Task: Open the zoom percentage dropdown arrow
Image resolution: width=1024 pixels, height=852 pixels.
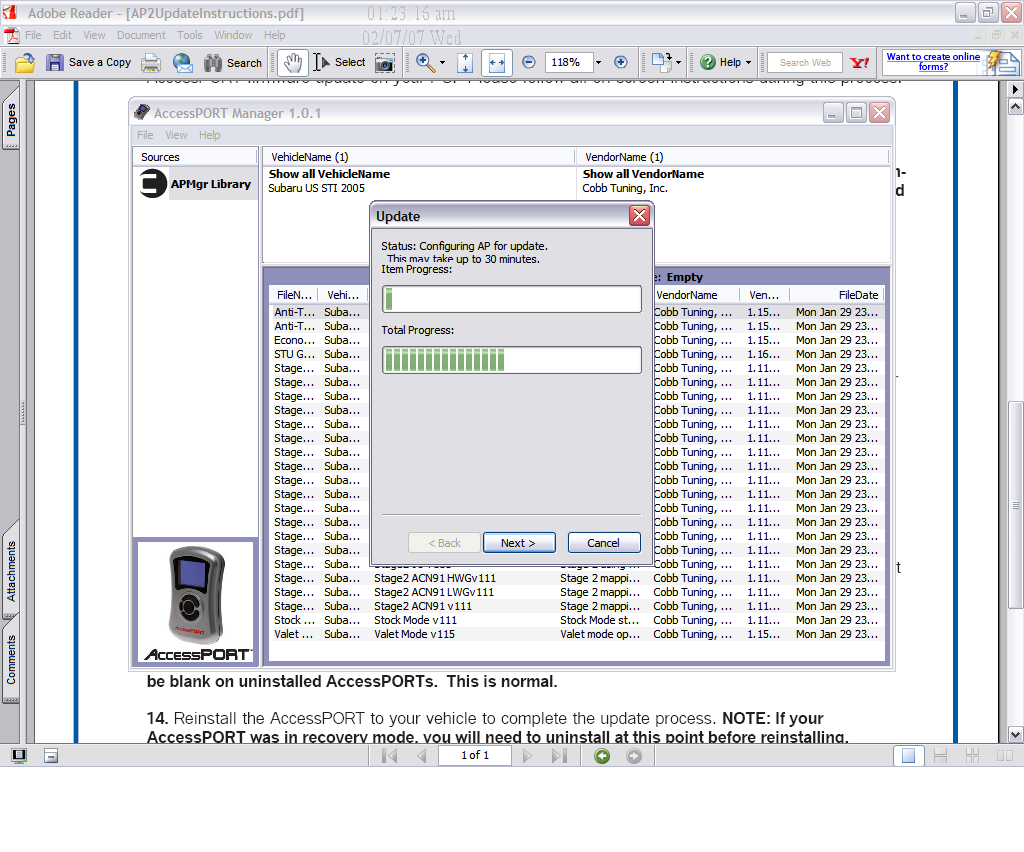Action: pos(598,63)
